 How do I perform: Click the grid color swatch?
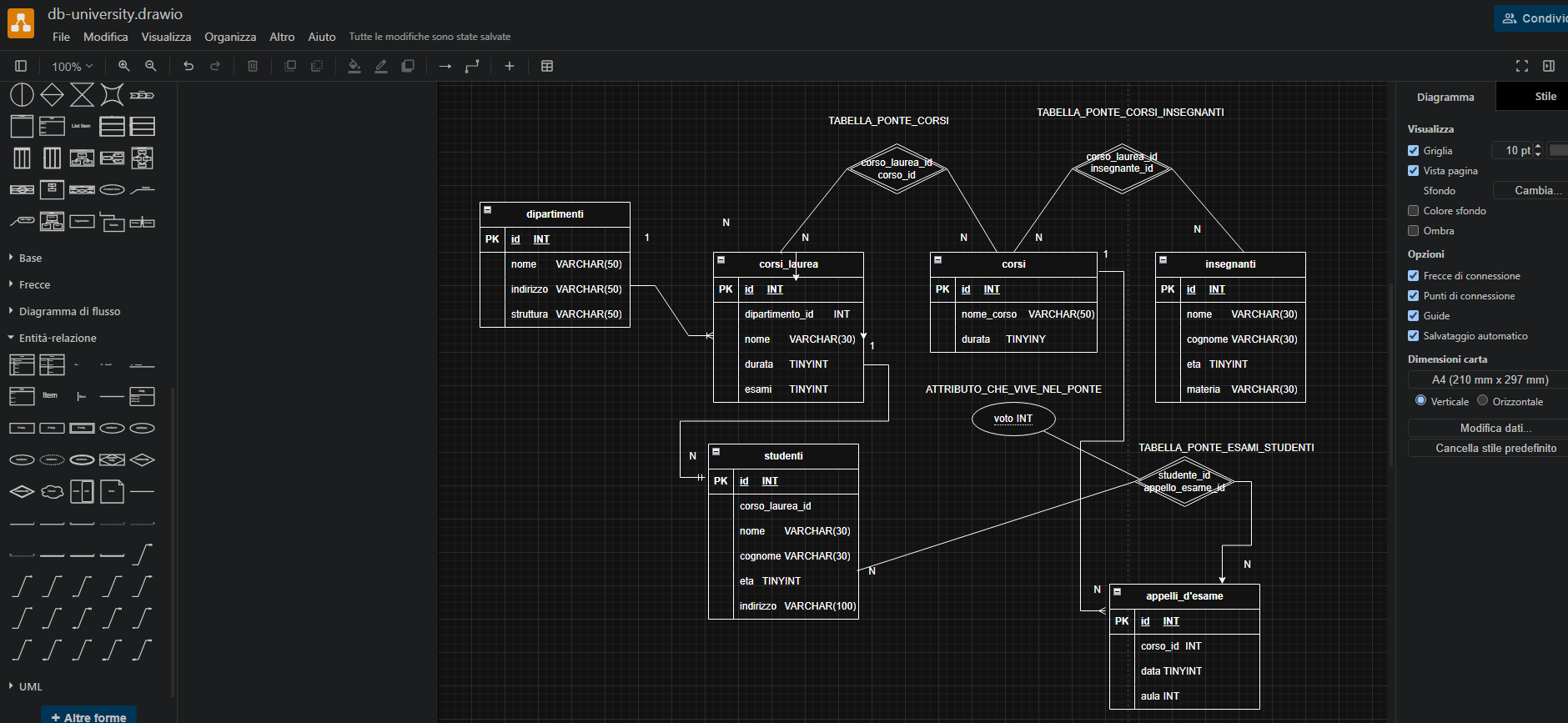tap(1558, 151)
